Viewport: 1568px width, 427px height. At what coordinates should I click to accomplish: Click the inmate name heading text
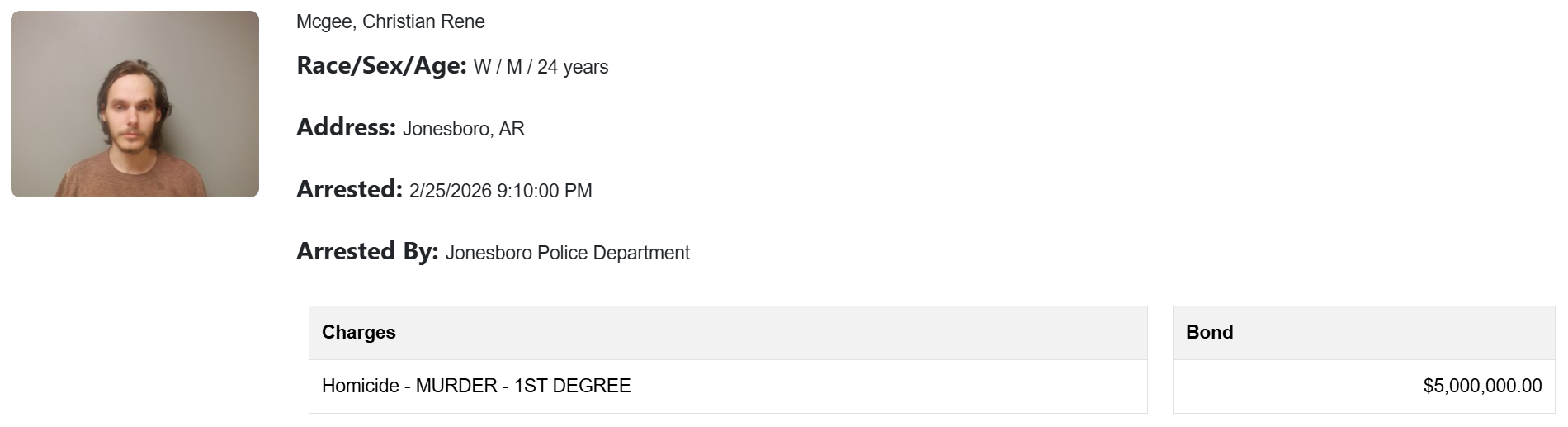click(390, 21)
